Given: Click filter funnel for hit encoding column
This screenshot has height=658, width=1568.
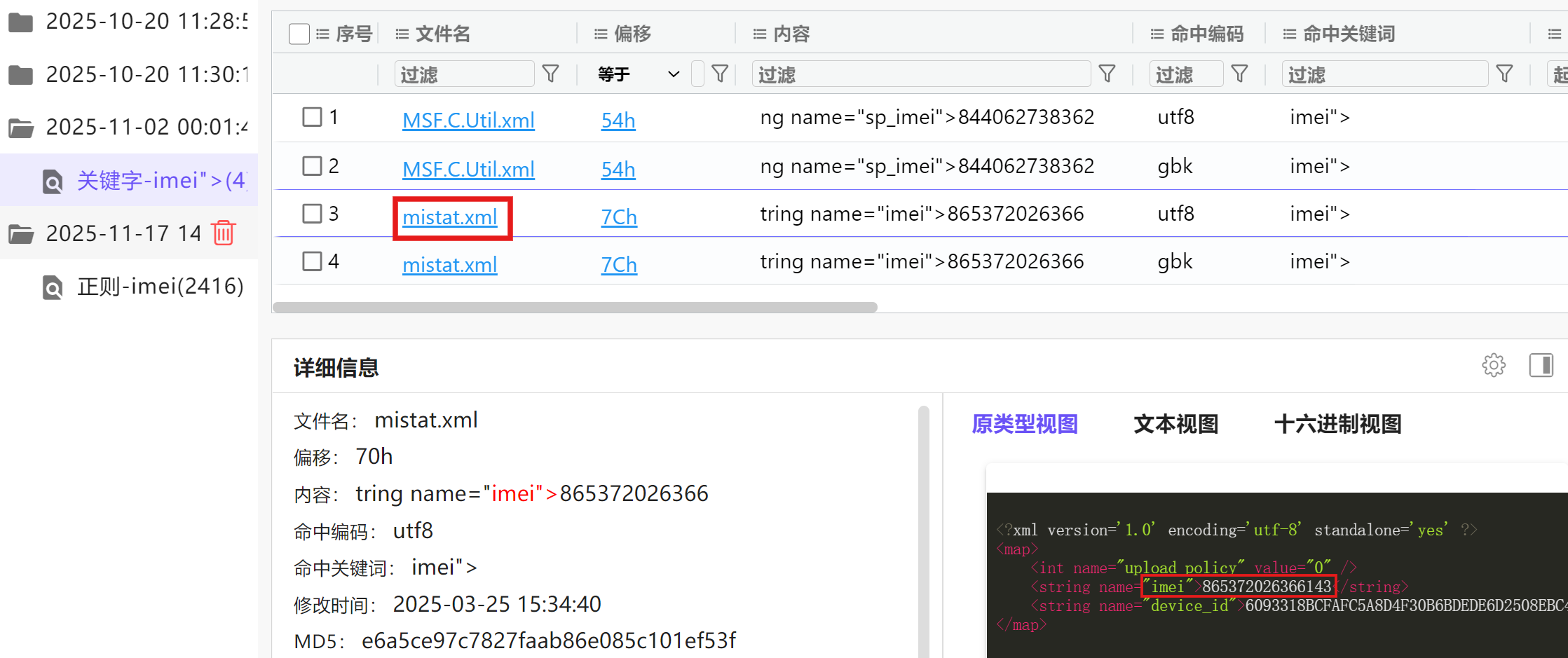Looking at the screenshot, I should click(x=1239, y=74).
